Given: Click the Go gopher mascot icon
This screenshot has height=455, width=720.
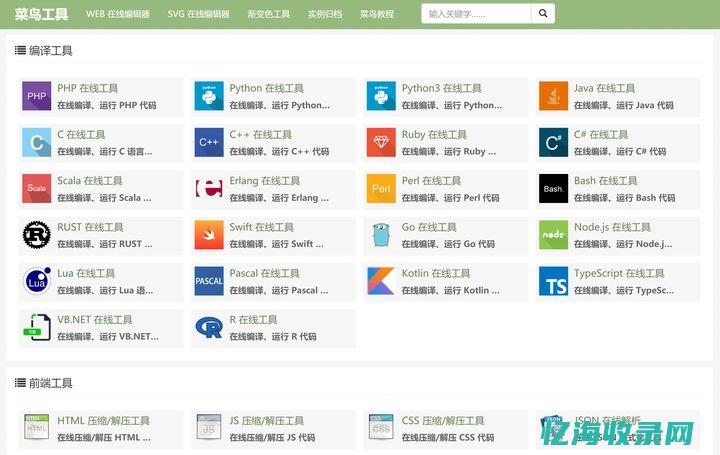Looking at the screenshot, I should click(381, 235).
